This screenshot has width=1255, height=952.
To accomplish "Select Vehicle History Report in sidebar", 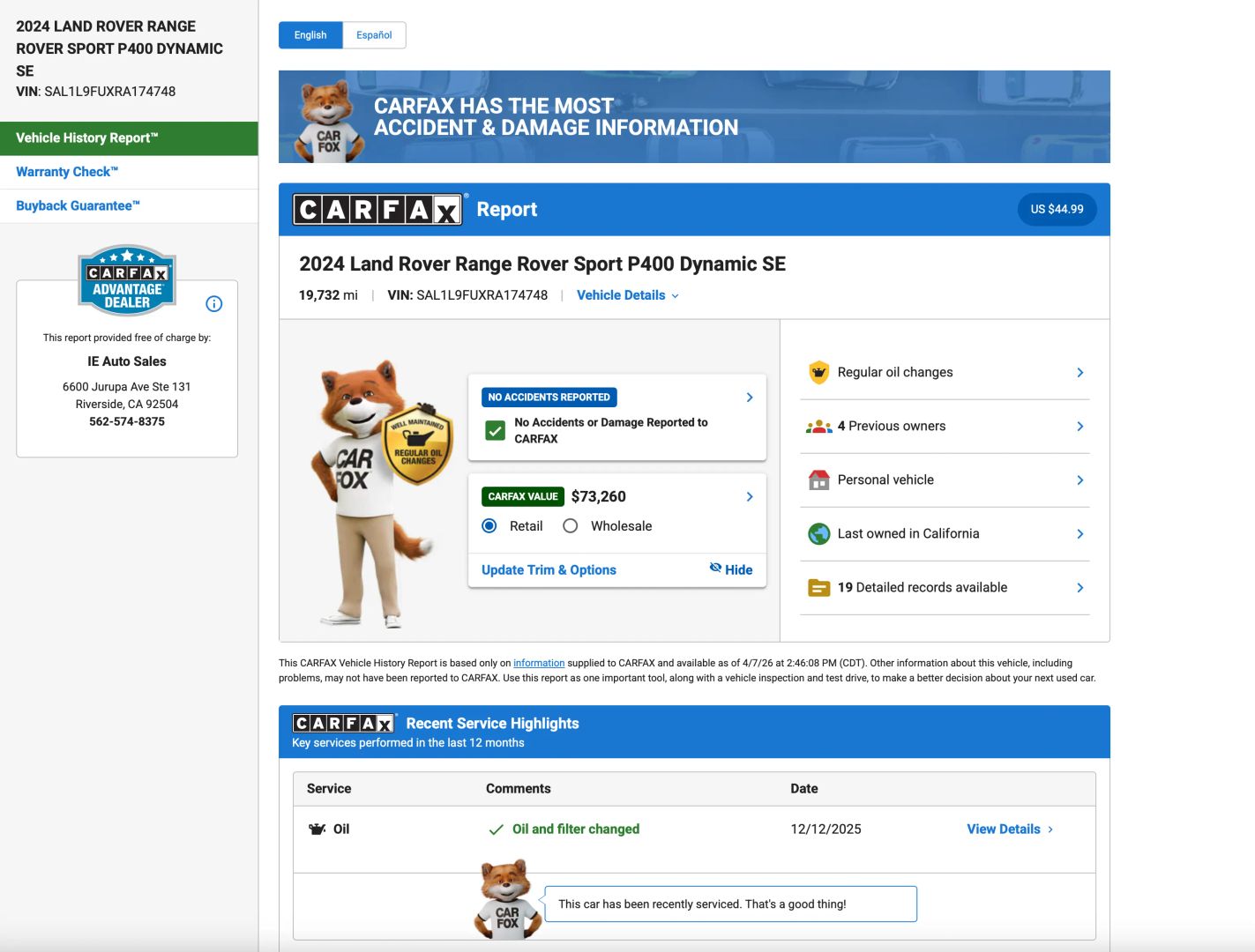I will (x=129, y=138).
